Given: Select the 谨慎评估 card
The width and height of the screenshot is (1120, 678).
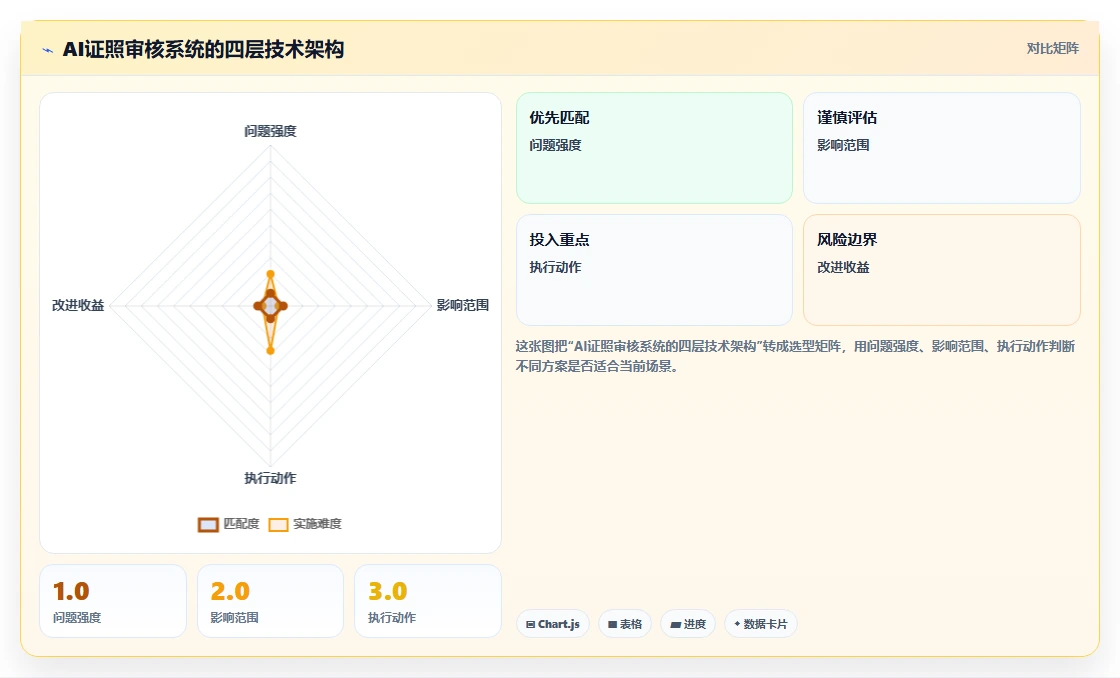Looking at the screenshot, I should pos(941,148).
